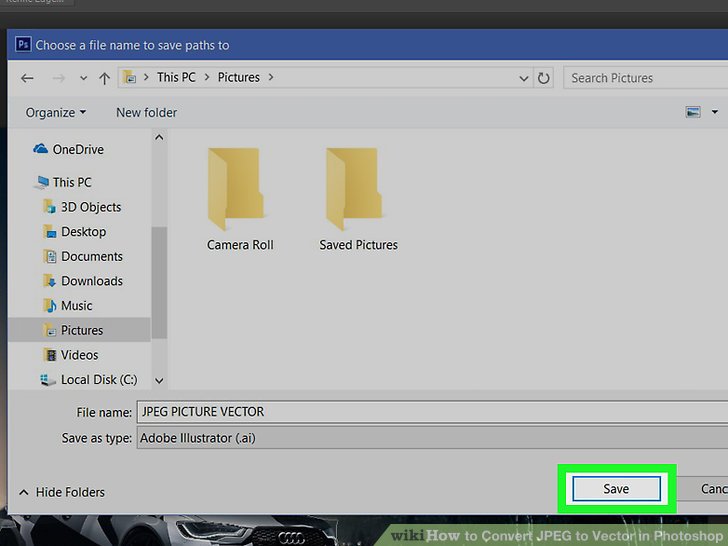Click Pictures in the address breadcrumb
Screen dimensions: 728x546
(x=239, y=77)
